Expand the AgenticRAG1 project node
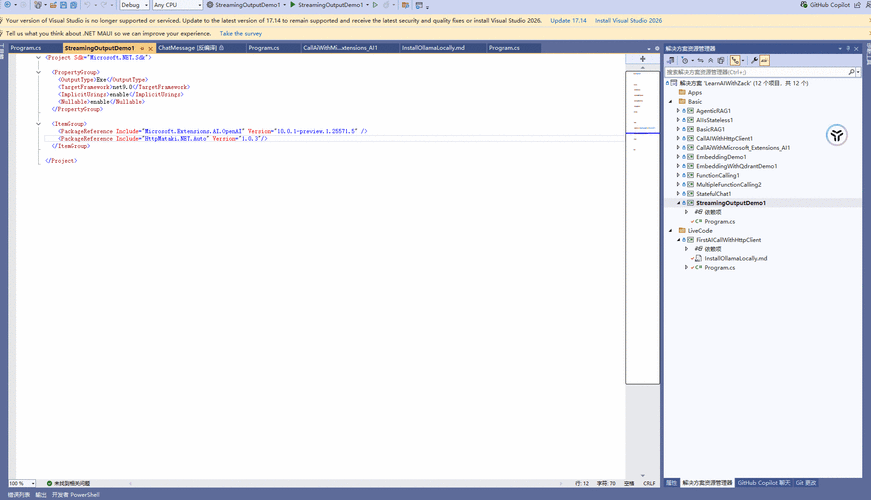The height and width of the screenshot is (500, 871). [678, 111]
